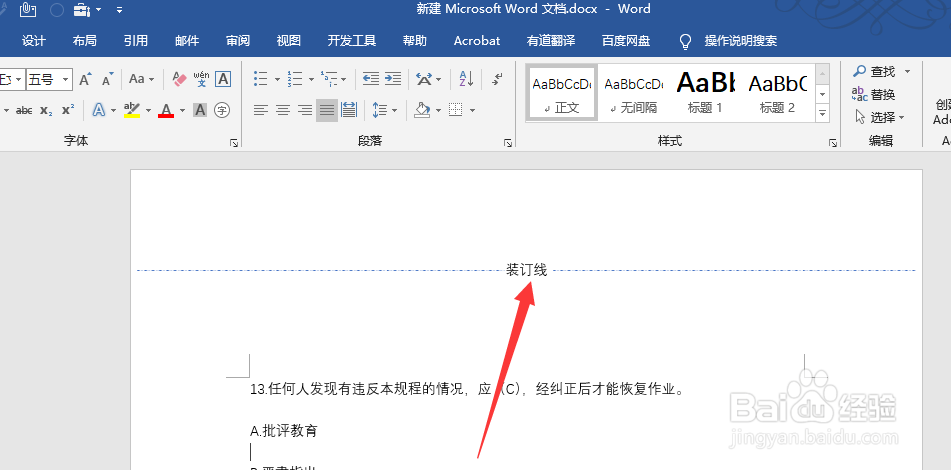The image size is (951, 470).
Task: Sort paragraphs with the A-Z sort icon
Action: (466, 79)
